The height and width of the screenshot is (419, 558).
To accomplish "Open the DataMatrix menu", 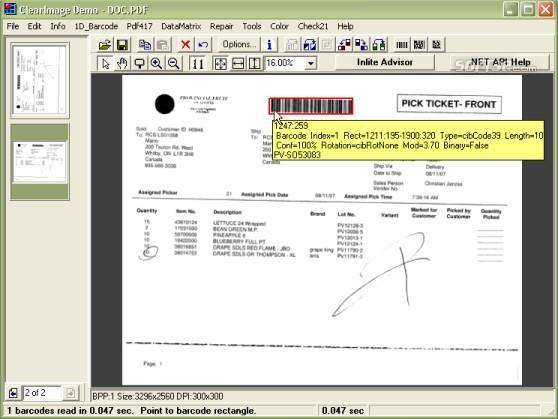I will pos(181,26).
